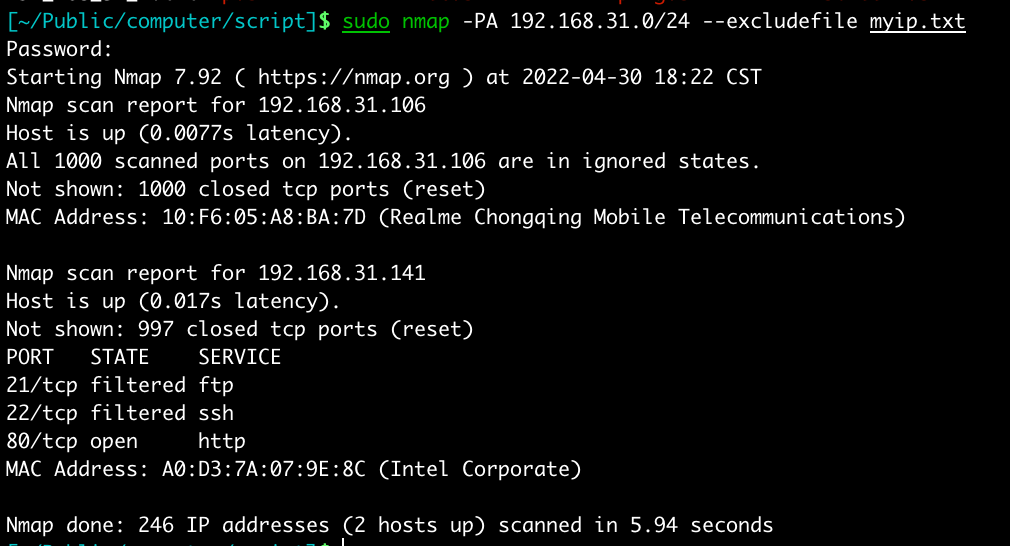Click the 22/tcp filtered ssh row
1010x546 pixels.
coord(120,413)
